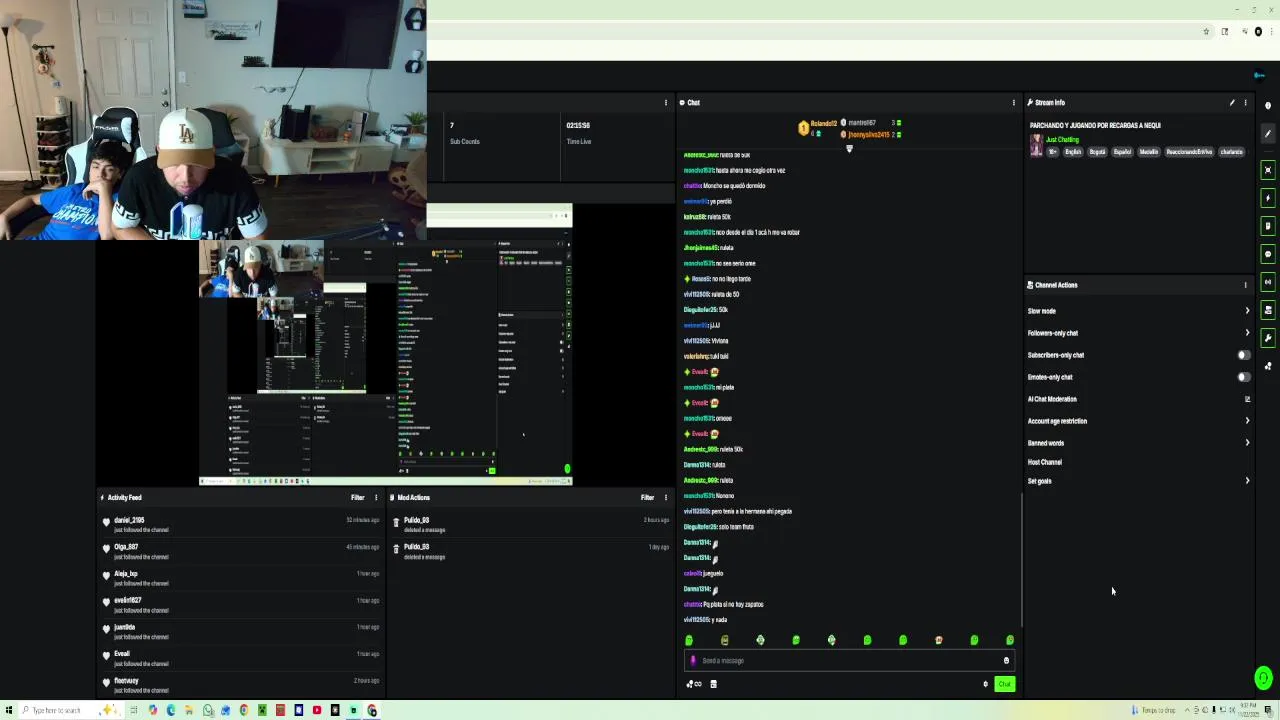The height and width of the screenshot is (720, 1280).
Task: Click the infinity points icon below message box
Action: pyautogui.click(x=694, y=684)
